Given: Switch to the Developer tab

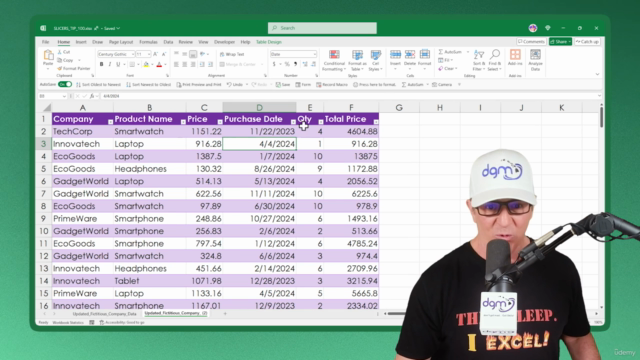Looking at the screenshot, I should (x=224, y=42).
